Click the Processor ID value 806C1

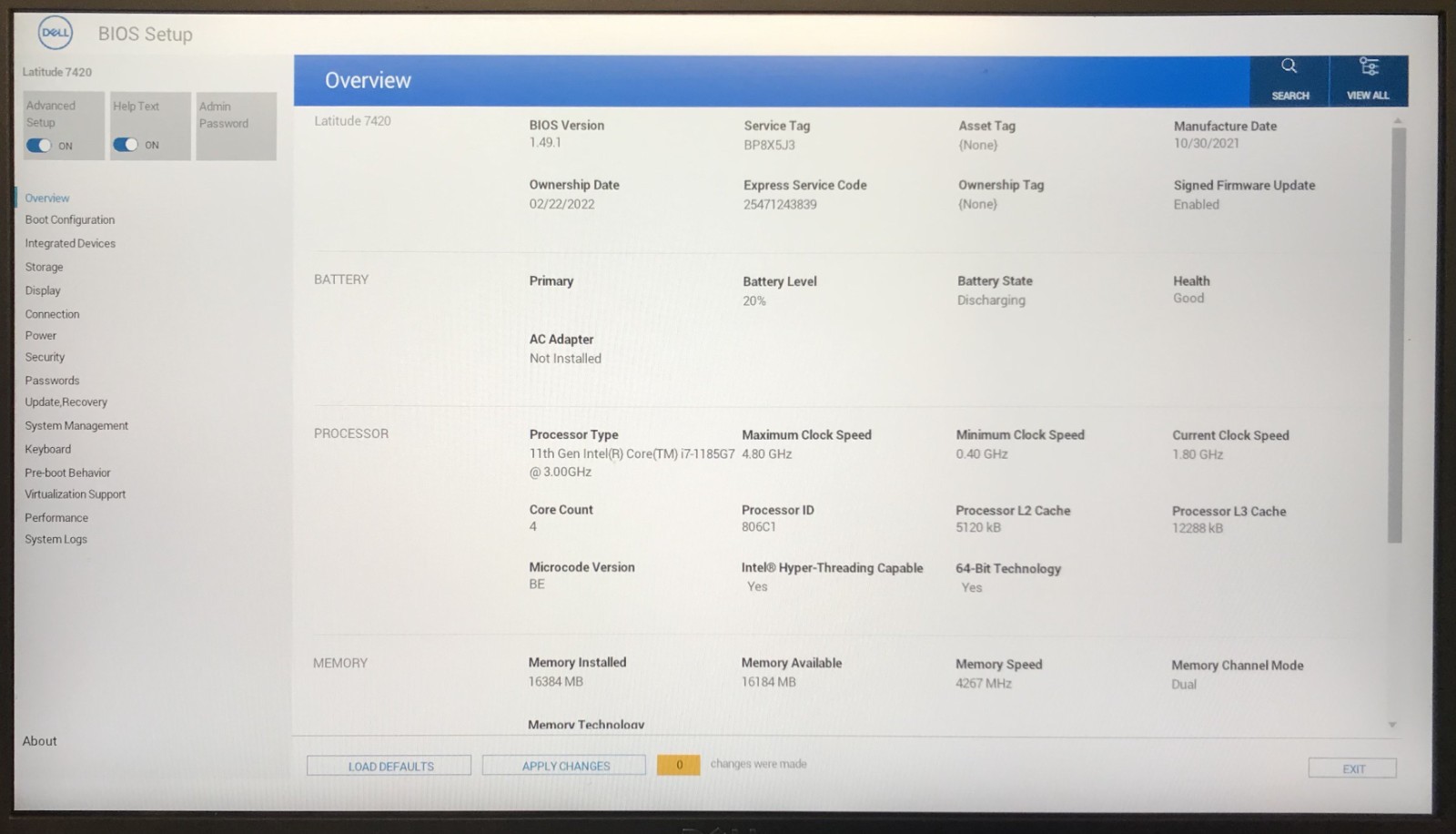(759, 526)
